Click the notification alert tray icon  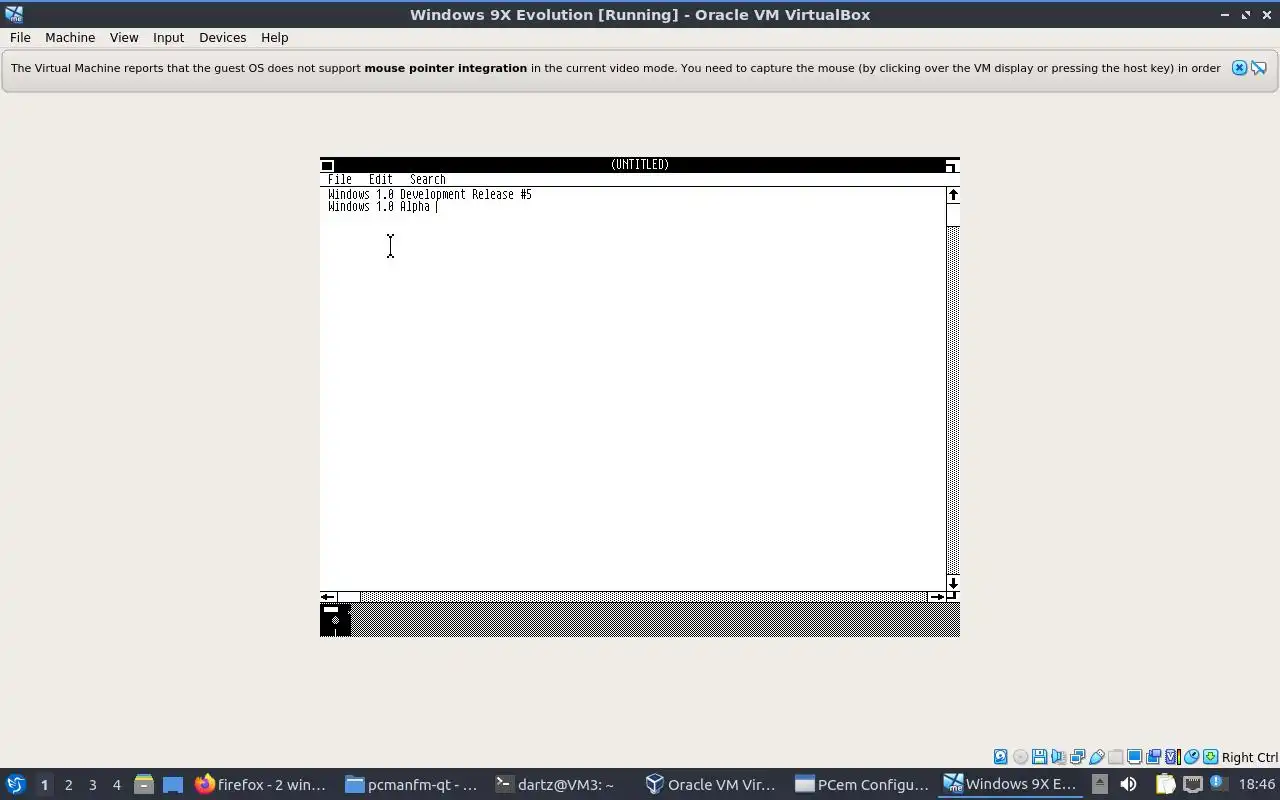tap(1218, 783)
